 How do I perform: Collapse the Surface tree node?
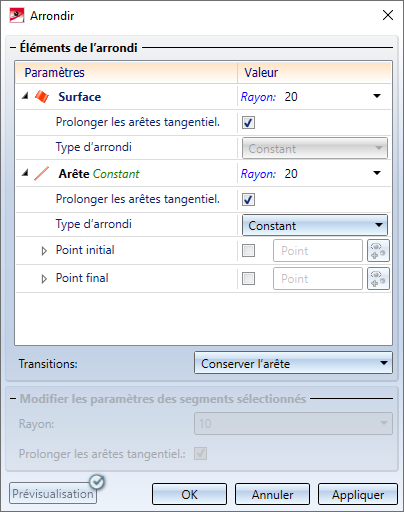coord(25,96)
